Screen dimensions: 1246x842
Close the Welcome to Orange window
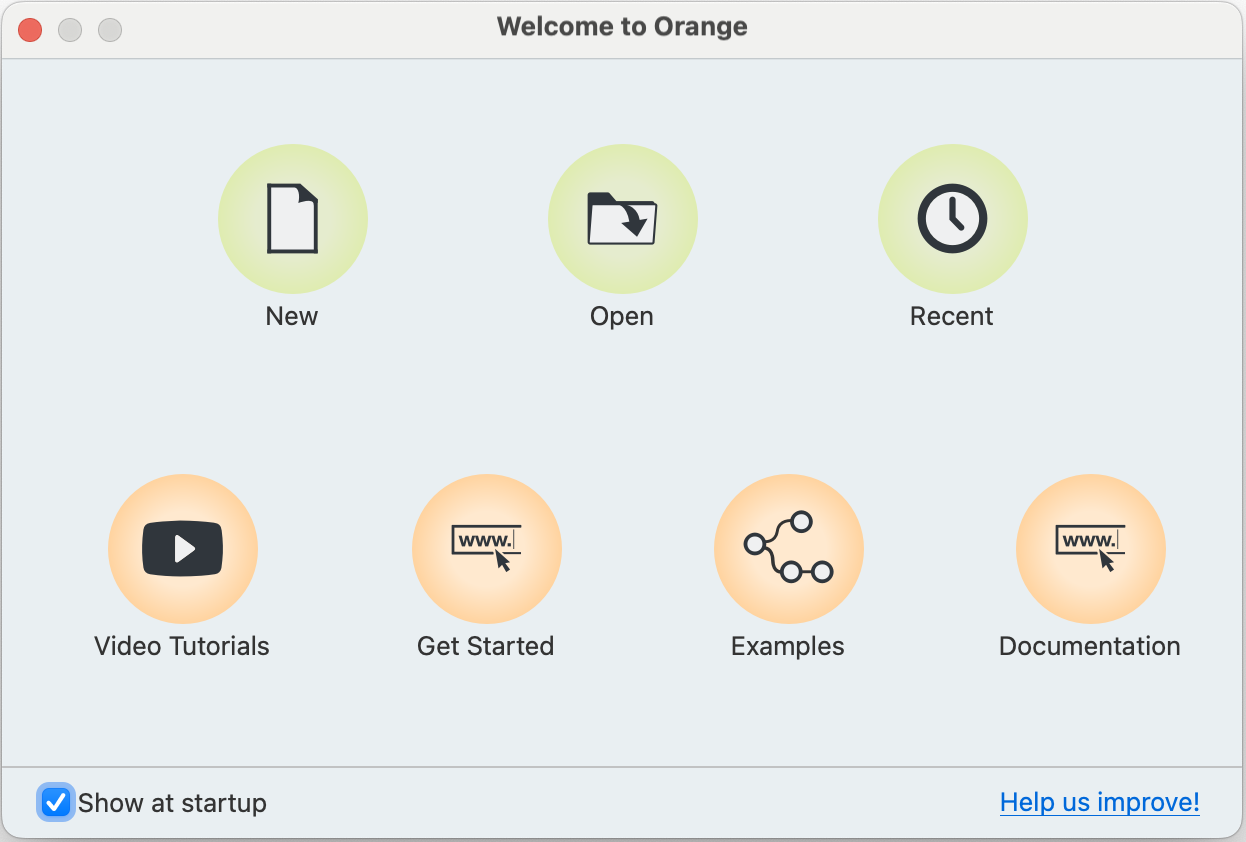tap(30, 30)
